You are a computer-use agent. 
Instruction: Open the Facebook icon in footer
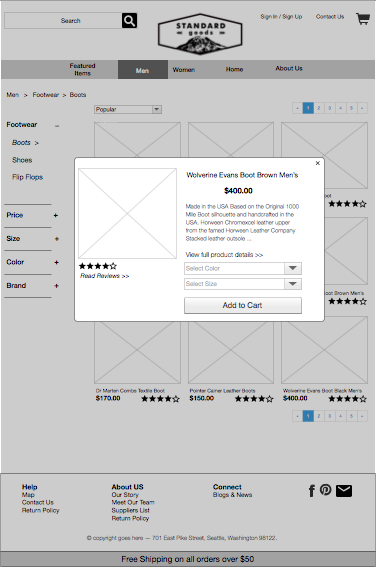tap(312, 491)
